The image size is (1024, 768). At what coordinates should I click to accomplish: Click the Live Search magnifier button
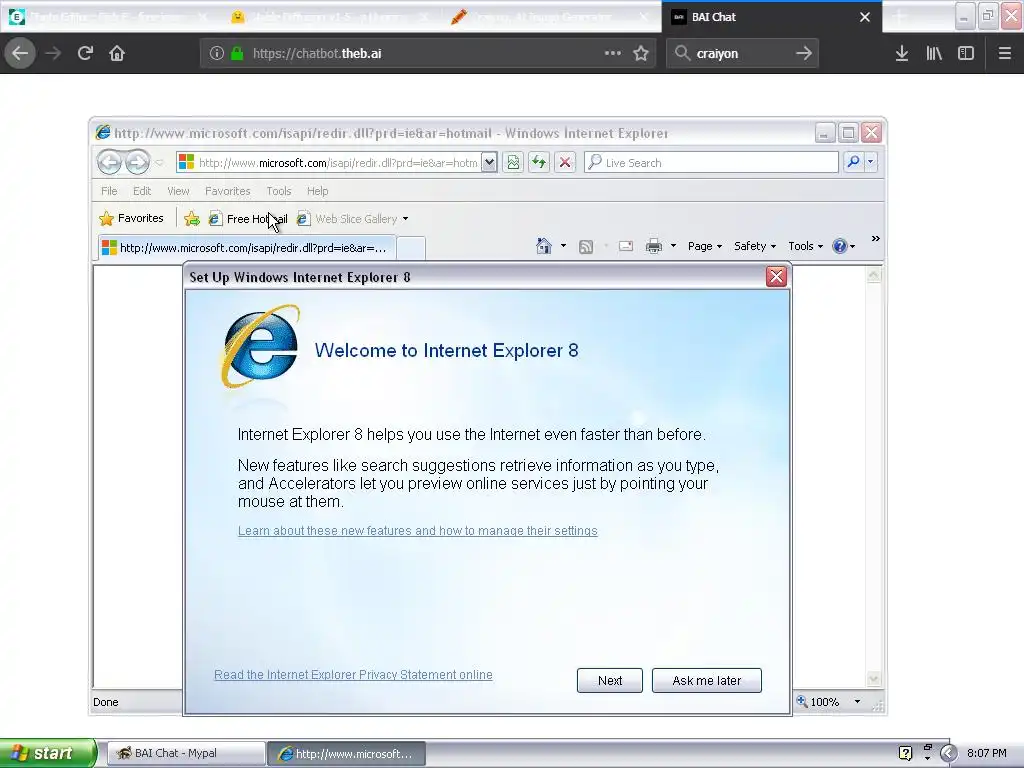click(x=853, y=162)
